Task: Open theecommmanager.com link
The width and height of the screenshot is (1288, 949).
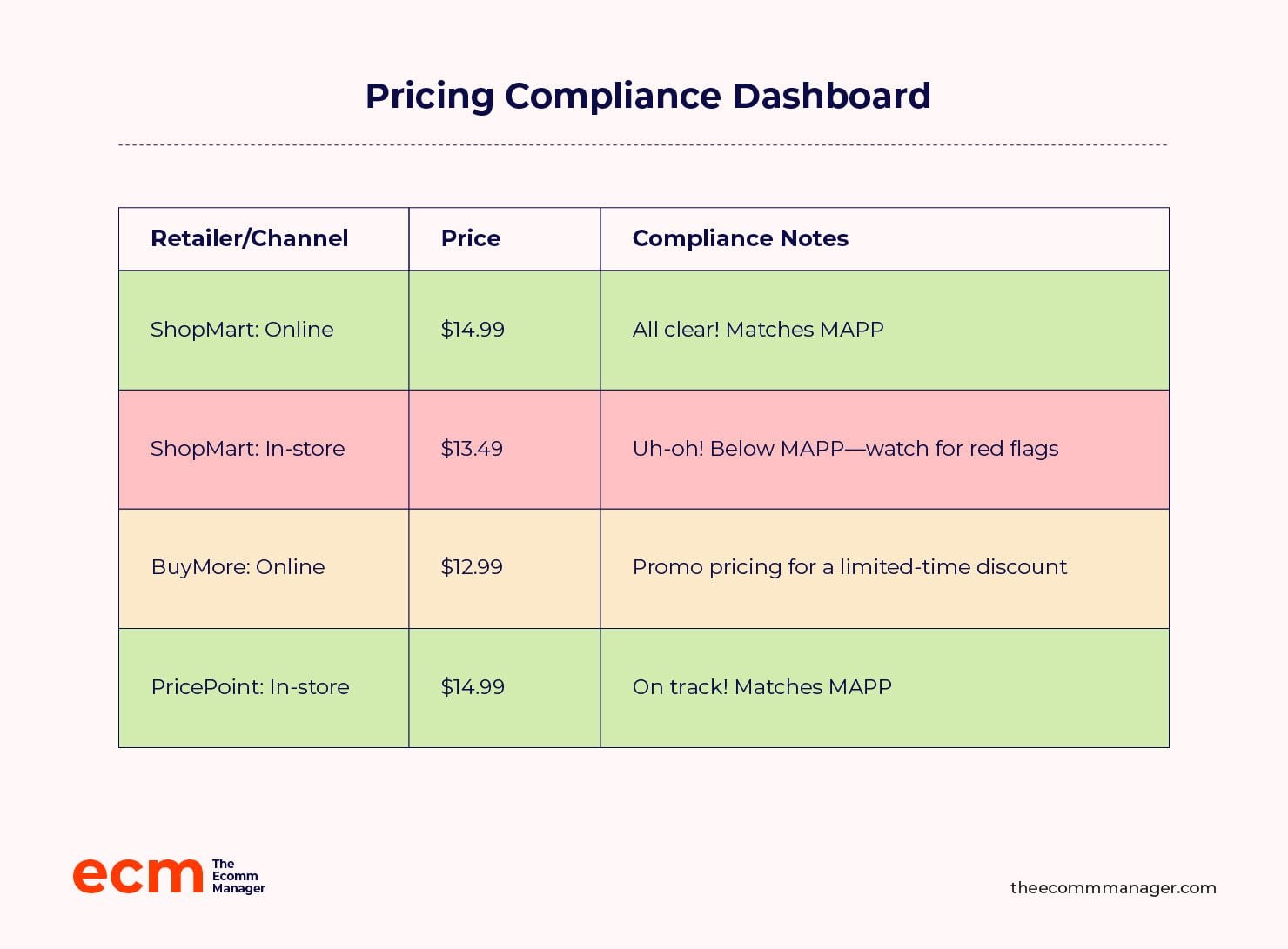Action: coord(1113,888)
